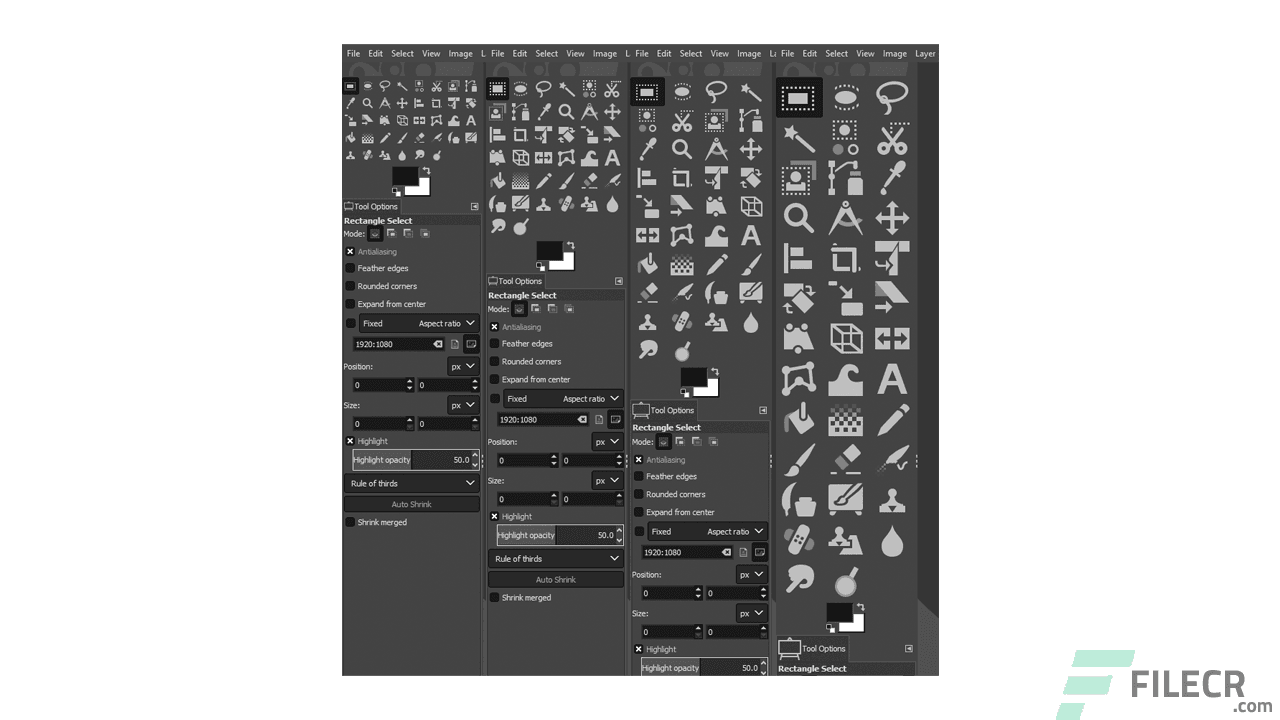Open the File menu above the smallest-icon toolbox
The height and width of the screenshot is (720, 1280).
353,54
